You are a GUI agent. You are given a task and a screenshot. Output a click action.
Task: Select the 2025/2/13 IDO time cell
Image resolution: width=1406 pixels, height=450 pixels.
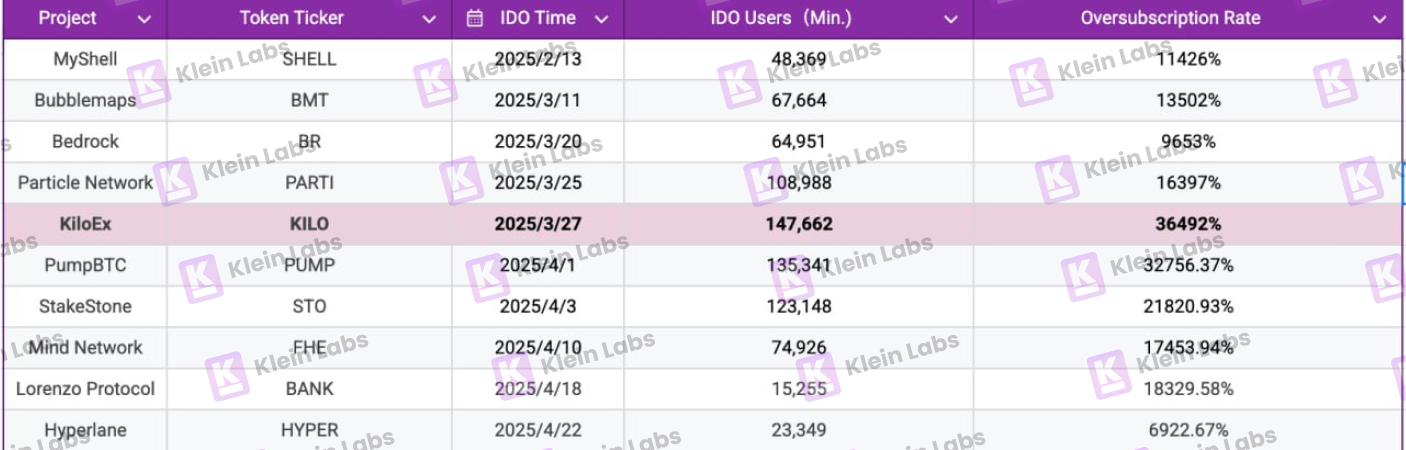pyautogui.click(x=538, y=59)
